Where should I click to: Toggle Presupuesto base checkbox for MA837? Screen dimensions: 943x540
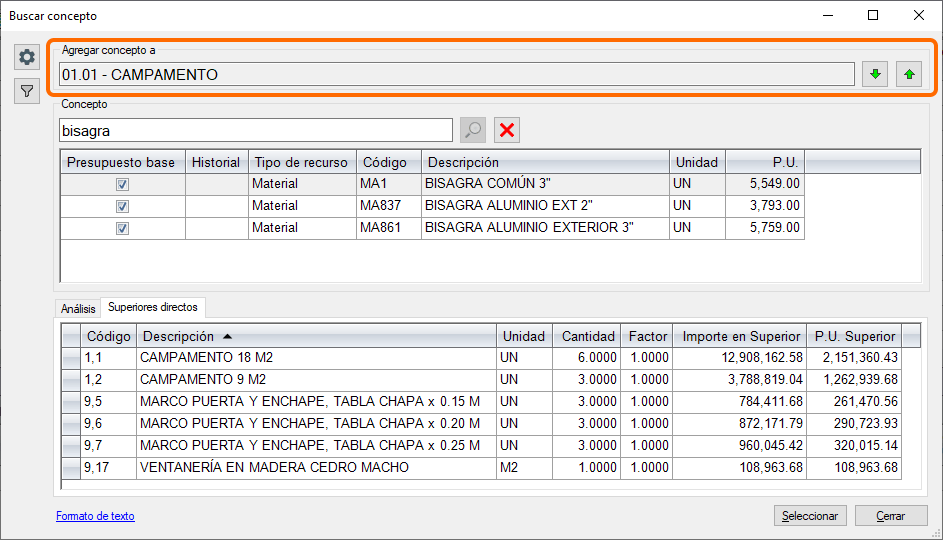[x=122, y=206]
